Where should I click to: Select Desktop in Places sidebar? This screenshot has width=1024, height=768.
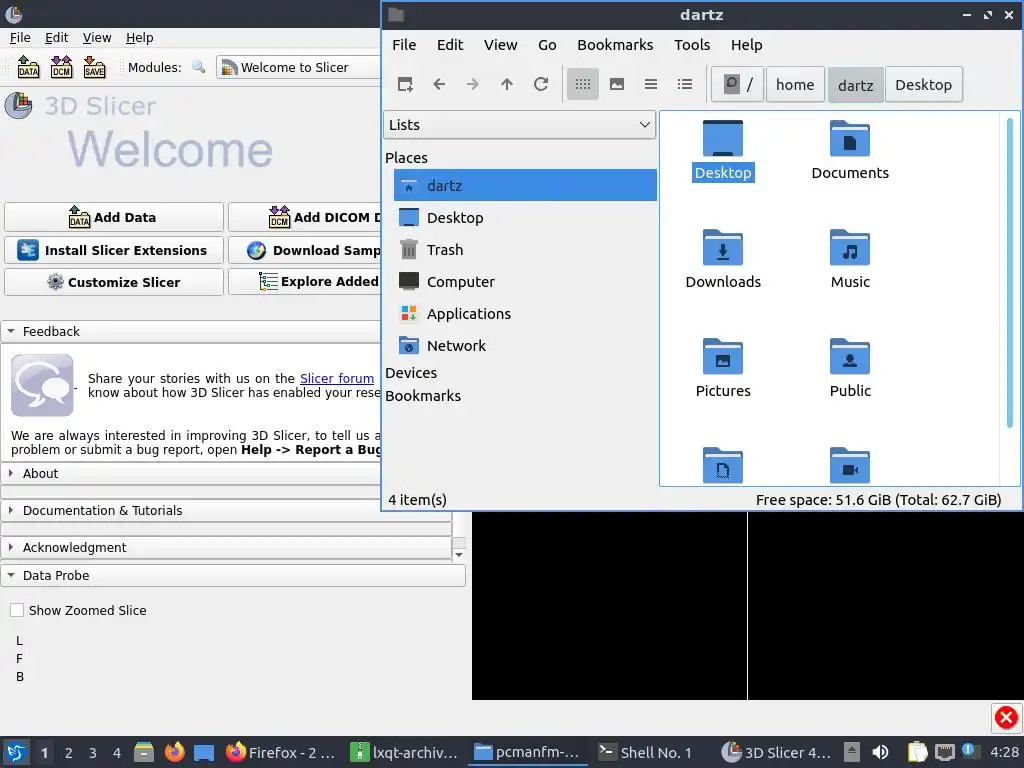526,217
